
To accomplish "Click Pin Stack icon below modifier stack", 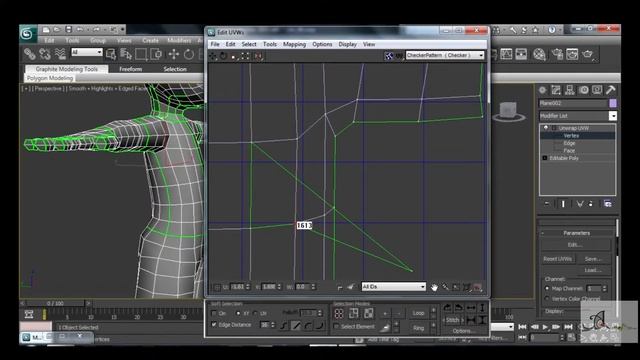I will click(547, 204).
